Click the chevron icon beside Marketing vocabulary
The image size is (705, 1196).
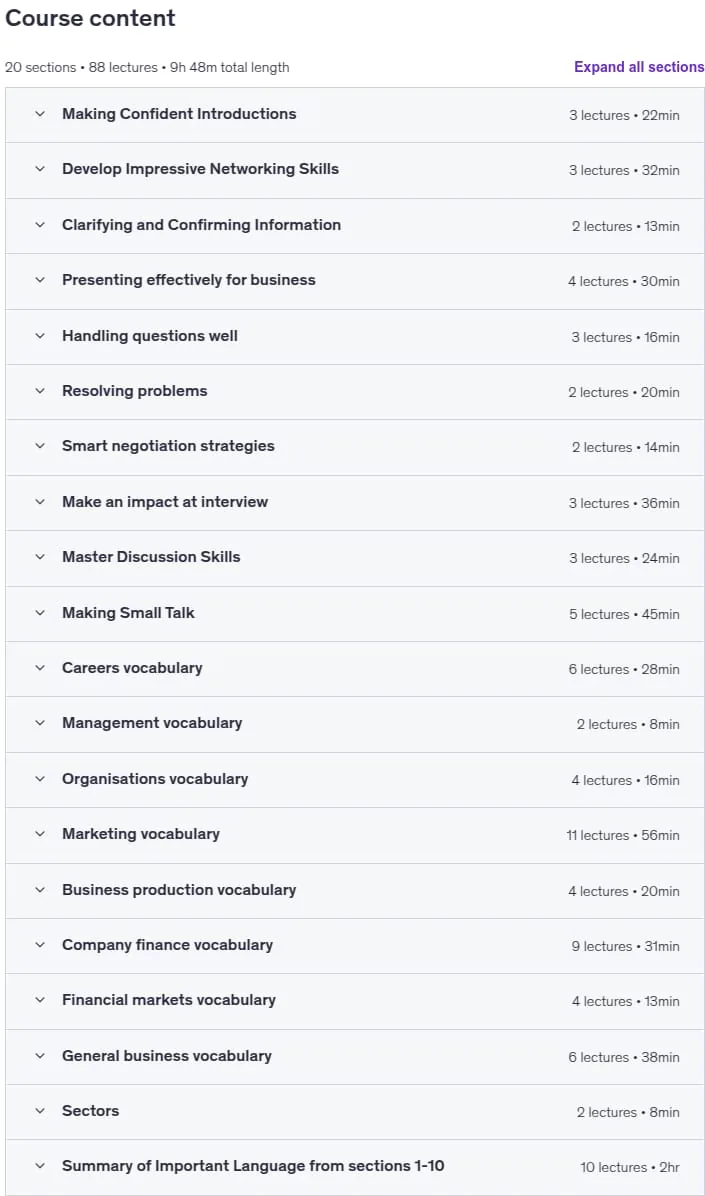(40, 834)
